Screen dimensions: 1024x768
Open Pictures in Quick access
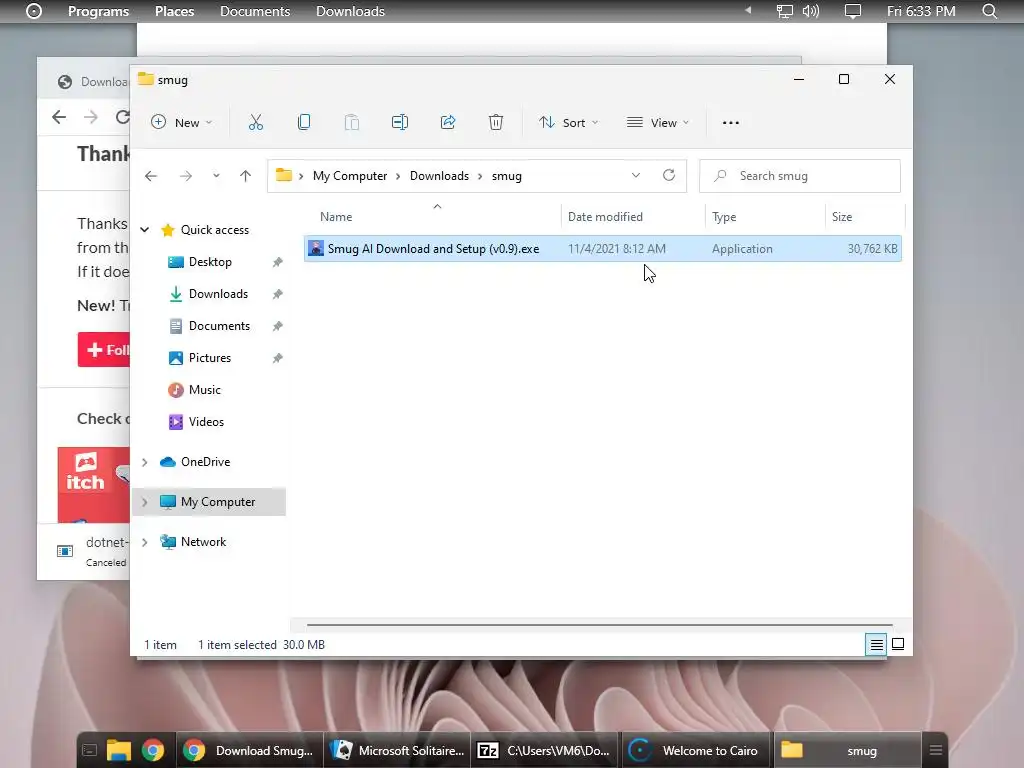[210, 358]
